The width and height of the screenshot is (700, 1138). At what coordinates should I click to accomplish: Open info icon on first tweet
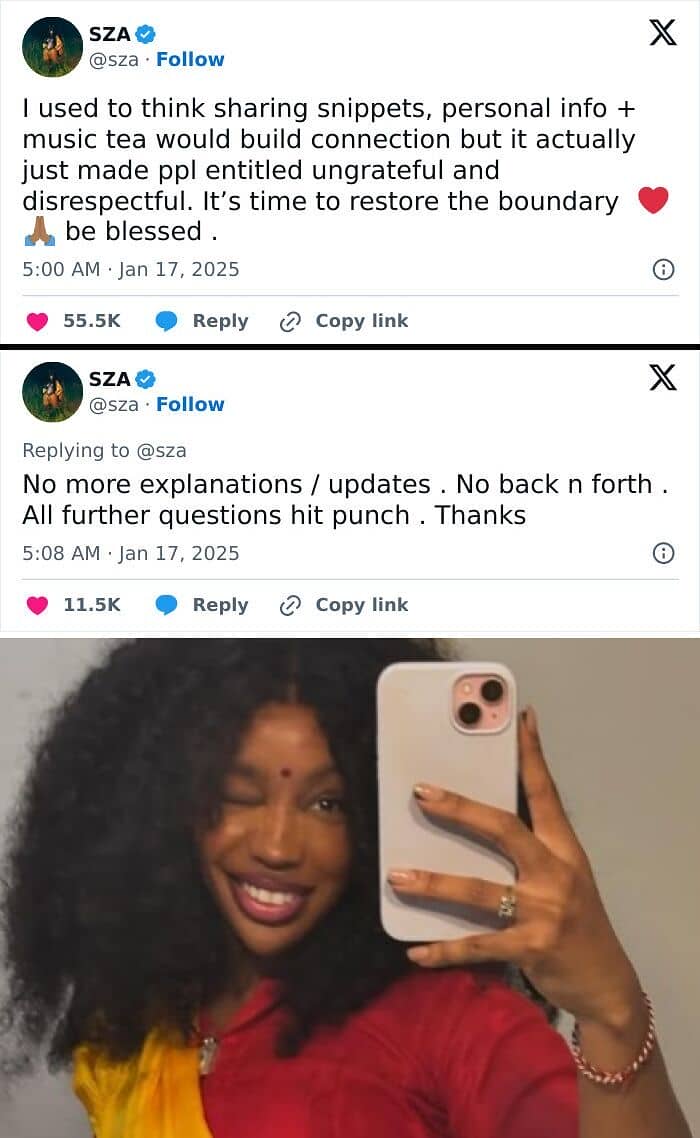(x=664, y=269)
